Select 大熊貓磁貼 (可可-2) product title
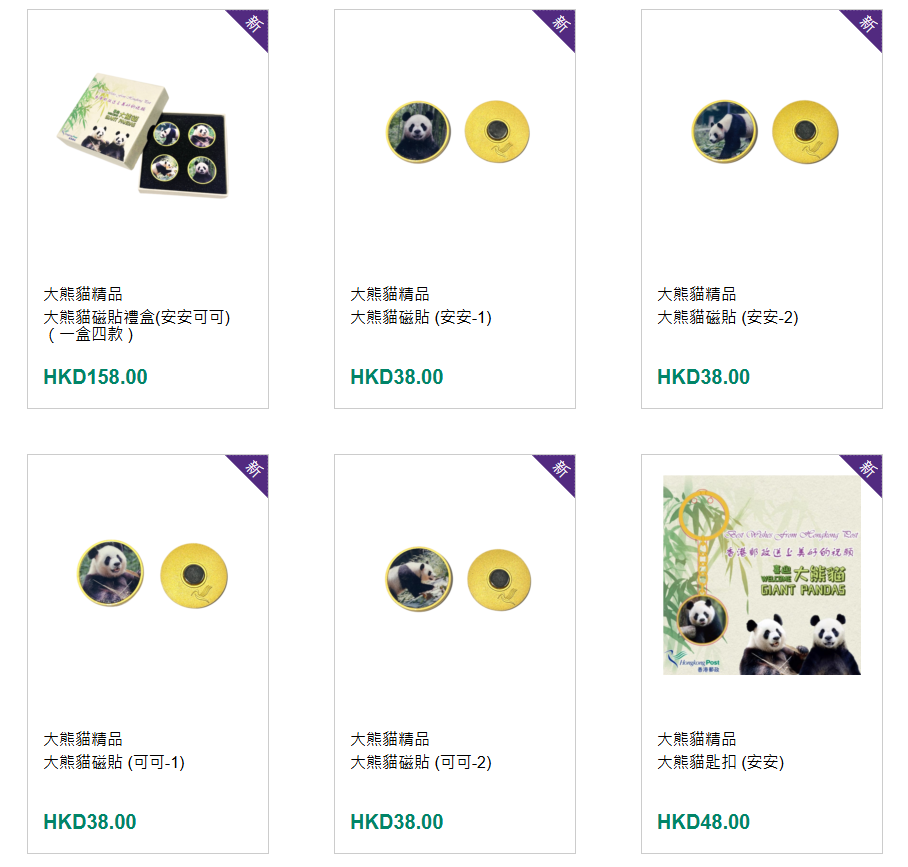 421,762
